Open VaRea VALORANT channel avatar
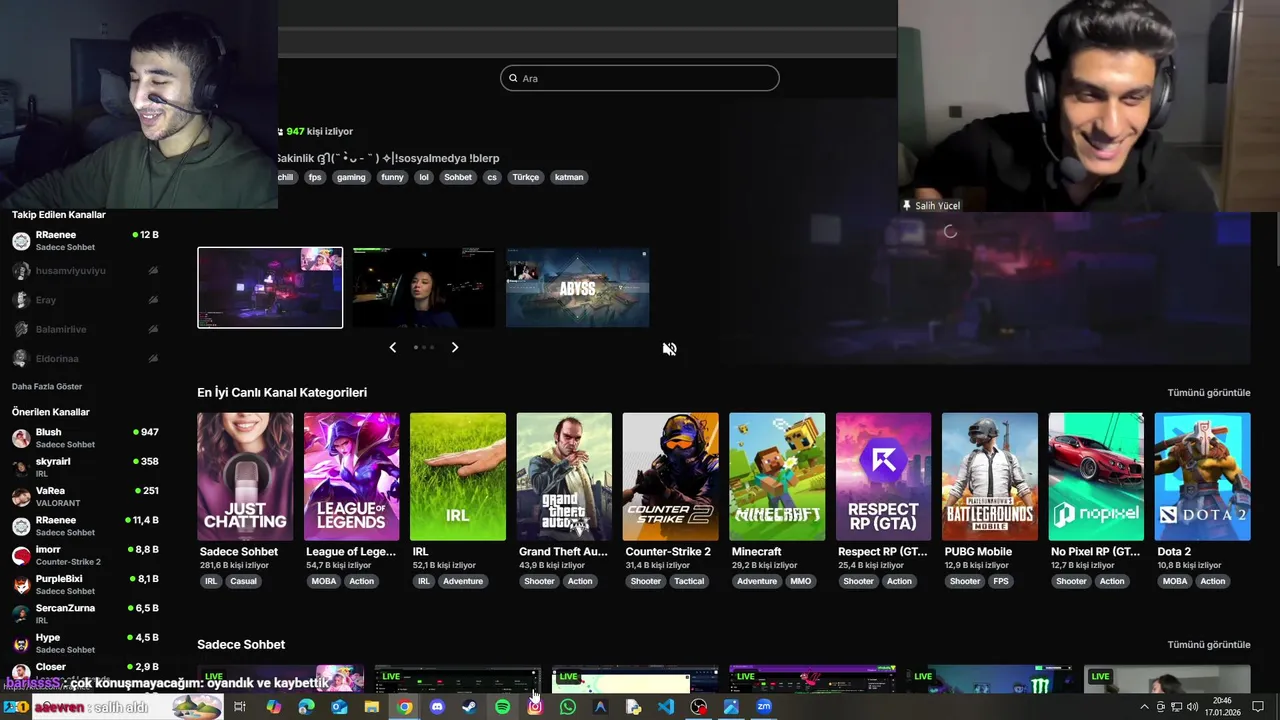Viewport: 1280px width, 720px height. (21, 497)
